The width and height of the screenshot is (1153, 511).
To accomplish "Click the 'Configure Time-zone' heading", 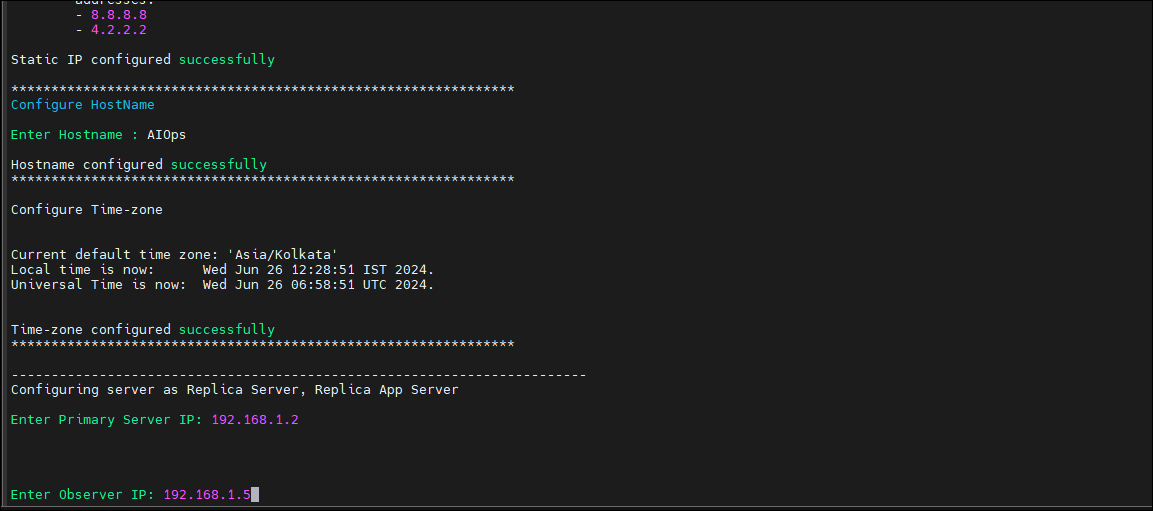I will click(87, 210).
